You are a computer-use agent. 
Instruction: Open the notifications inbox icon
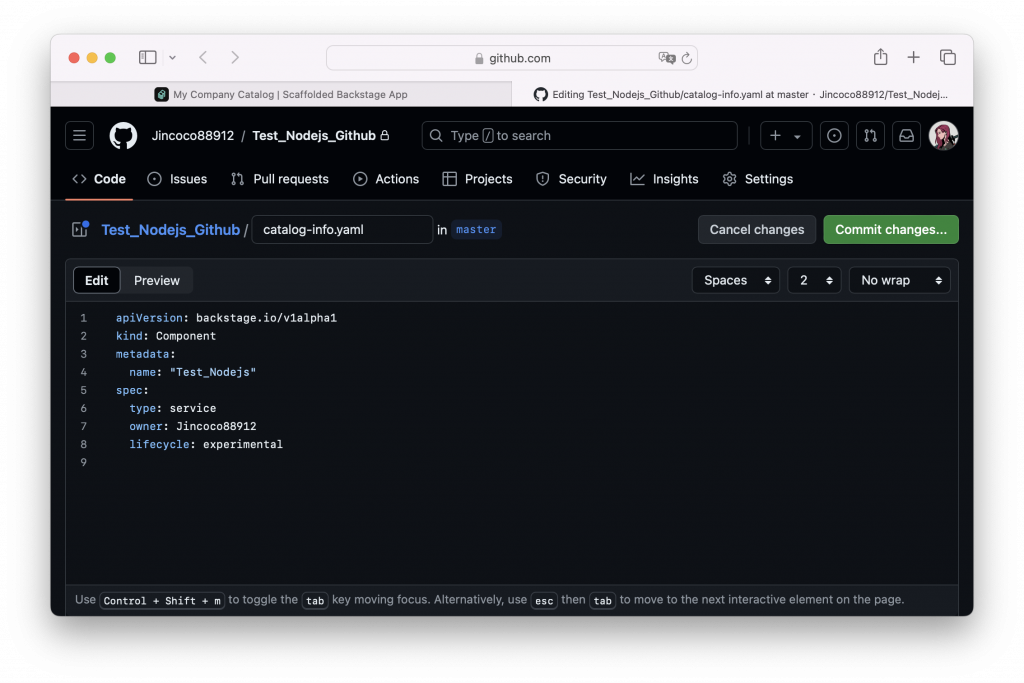pyautogui.click(x=906, y=136)
